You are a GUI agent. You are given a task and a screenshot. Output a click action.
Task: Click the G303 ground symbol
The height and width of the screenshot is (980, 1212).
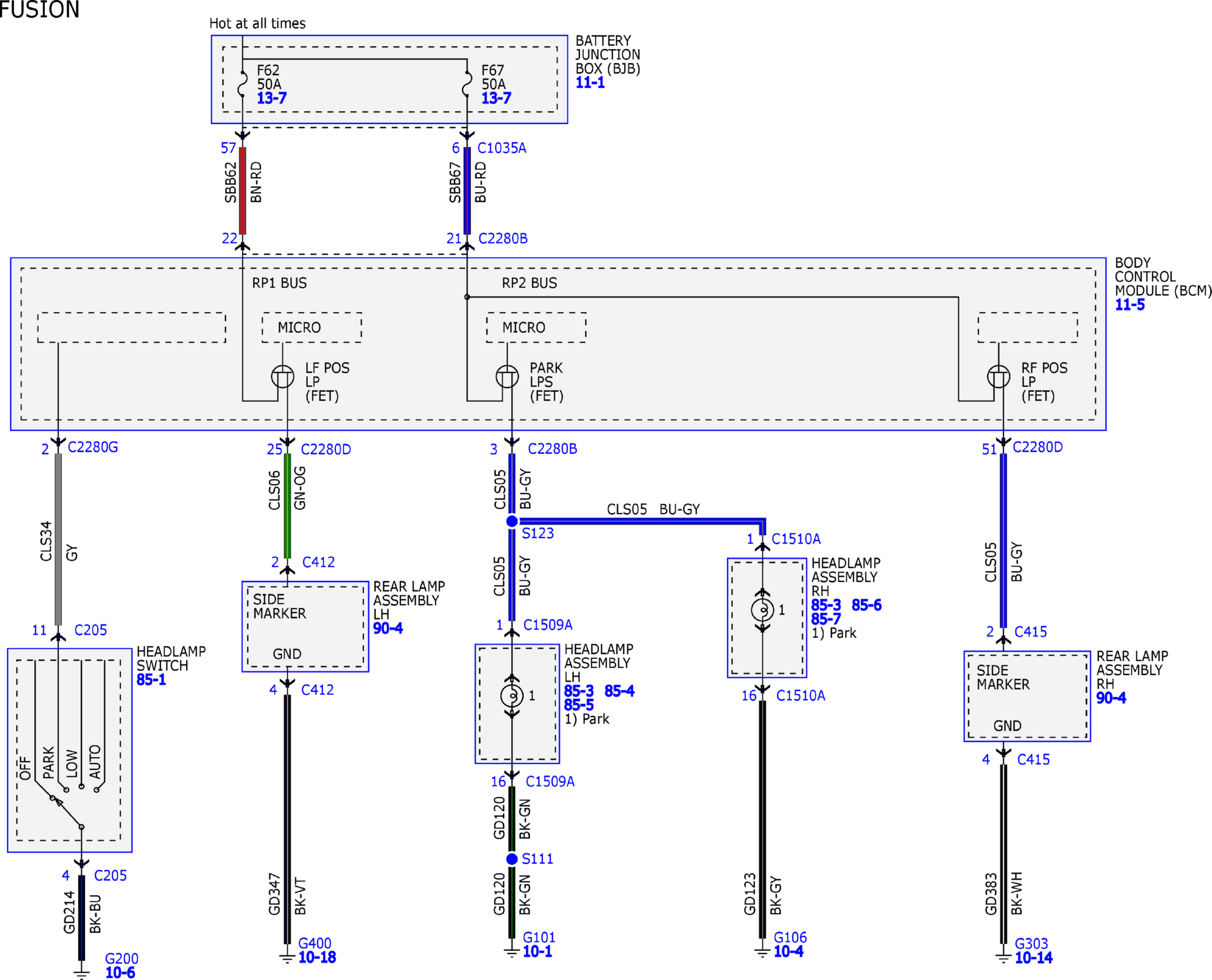point(1004,958)
